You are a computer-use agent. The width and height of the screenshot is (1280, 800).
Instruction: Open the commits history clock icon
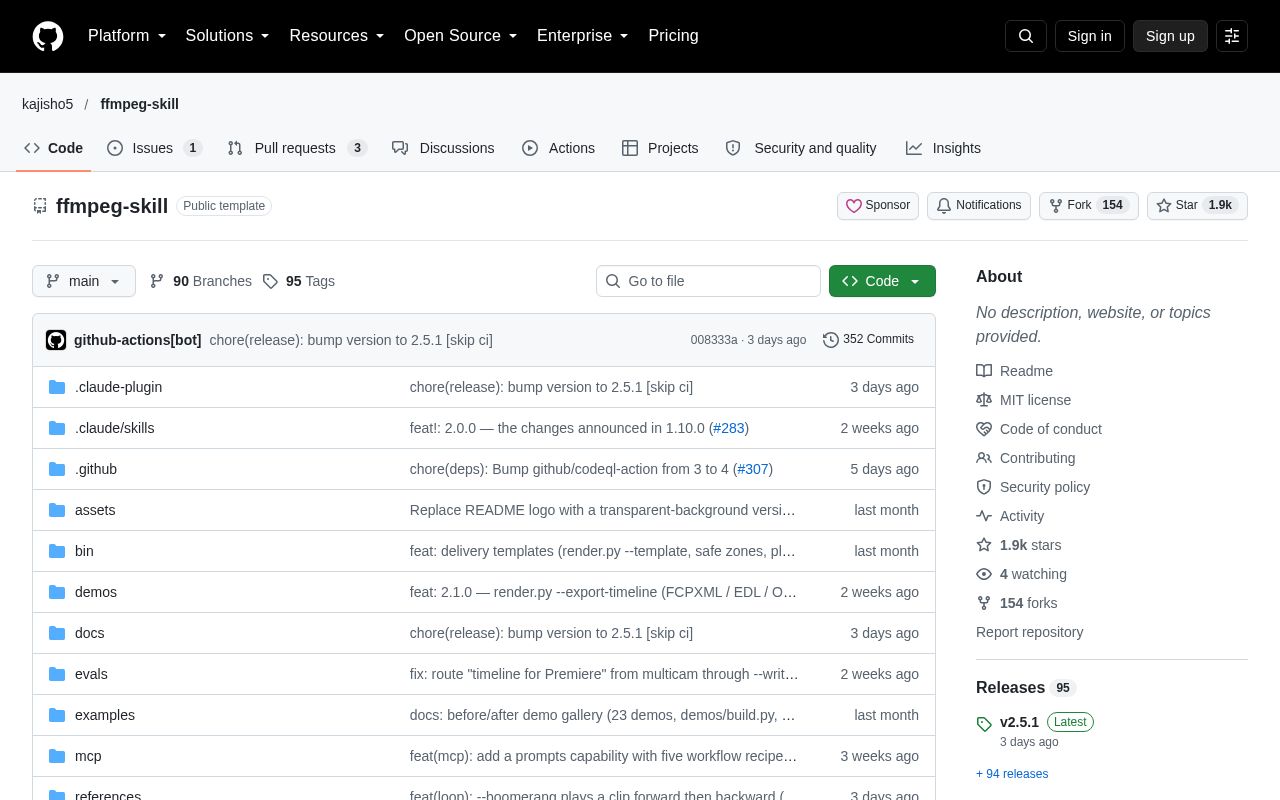pos(830,340)
